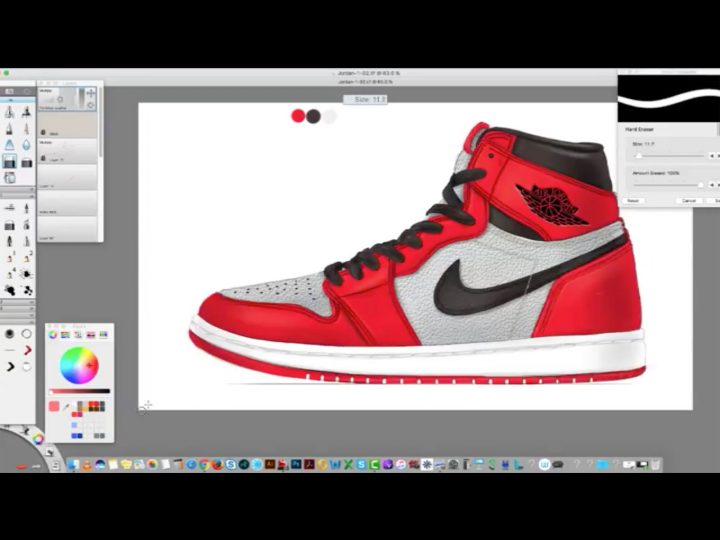The height and width of the screenshot is (540, 720).
Task: Pick the white puck on the canvas
Action: click(x=329, y=116)
